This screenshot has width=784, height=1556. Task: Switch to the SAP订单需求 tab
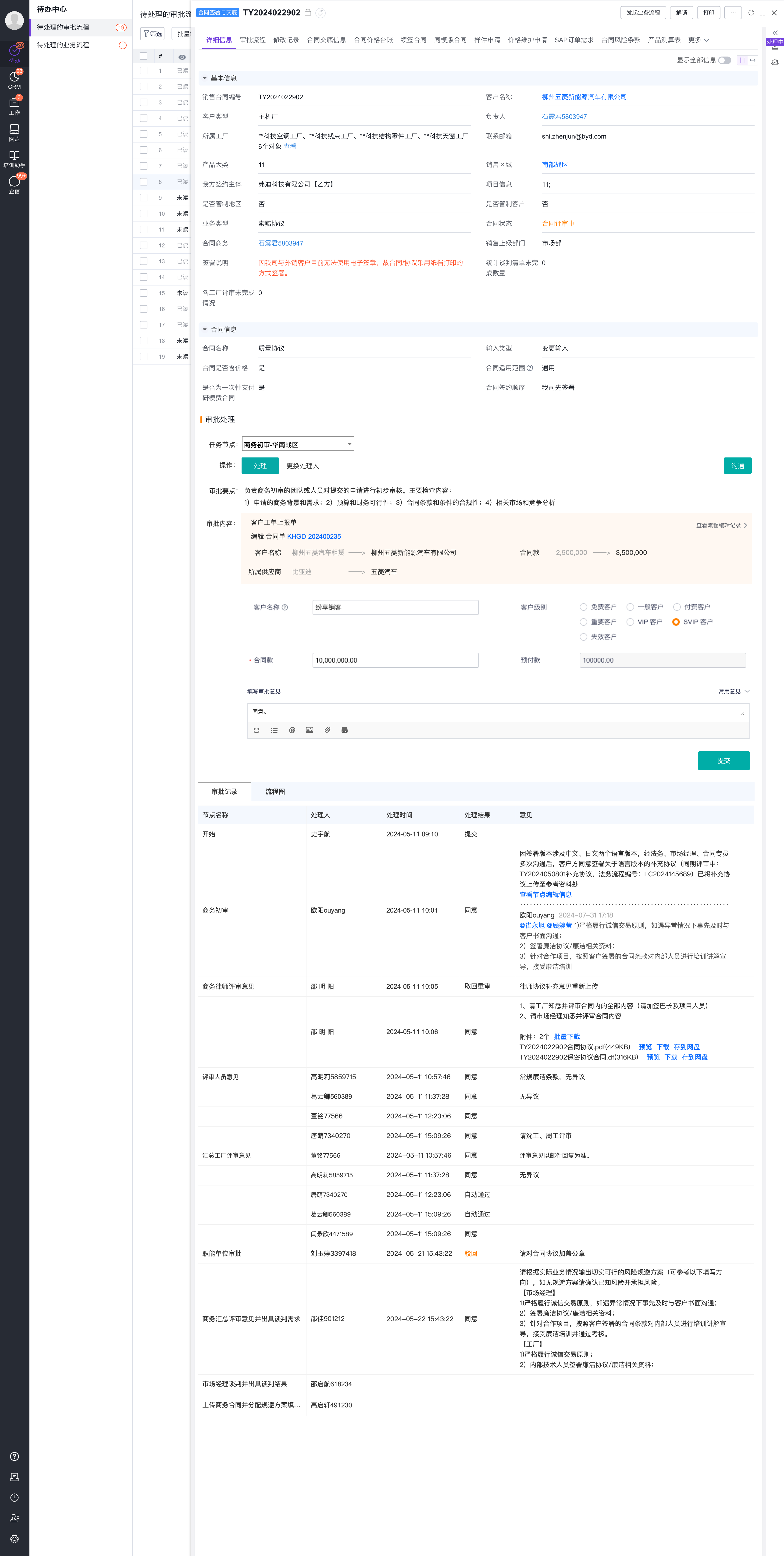tap(574, 40)
